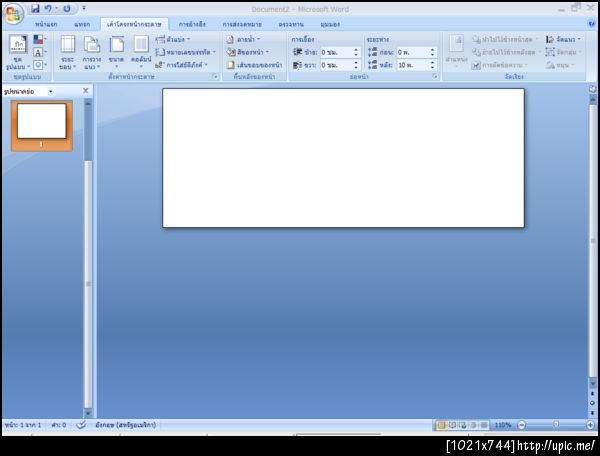Screen dimensions: 600x456
Task: Open the Page Color (สีของหน้า) option
Action: click(248, 52)
